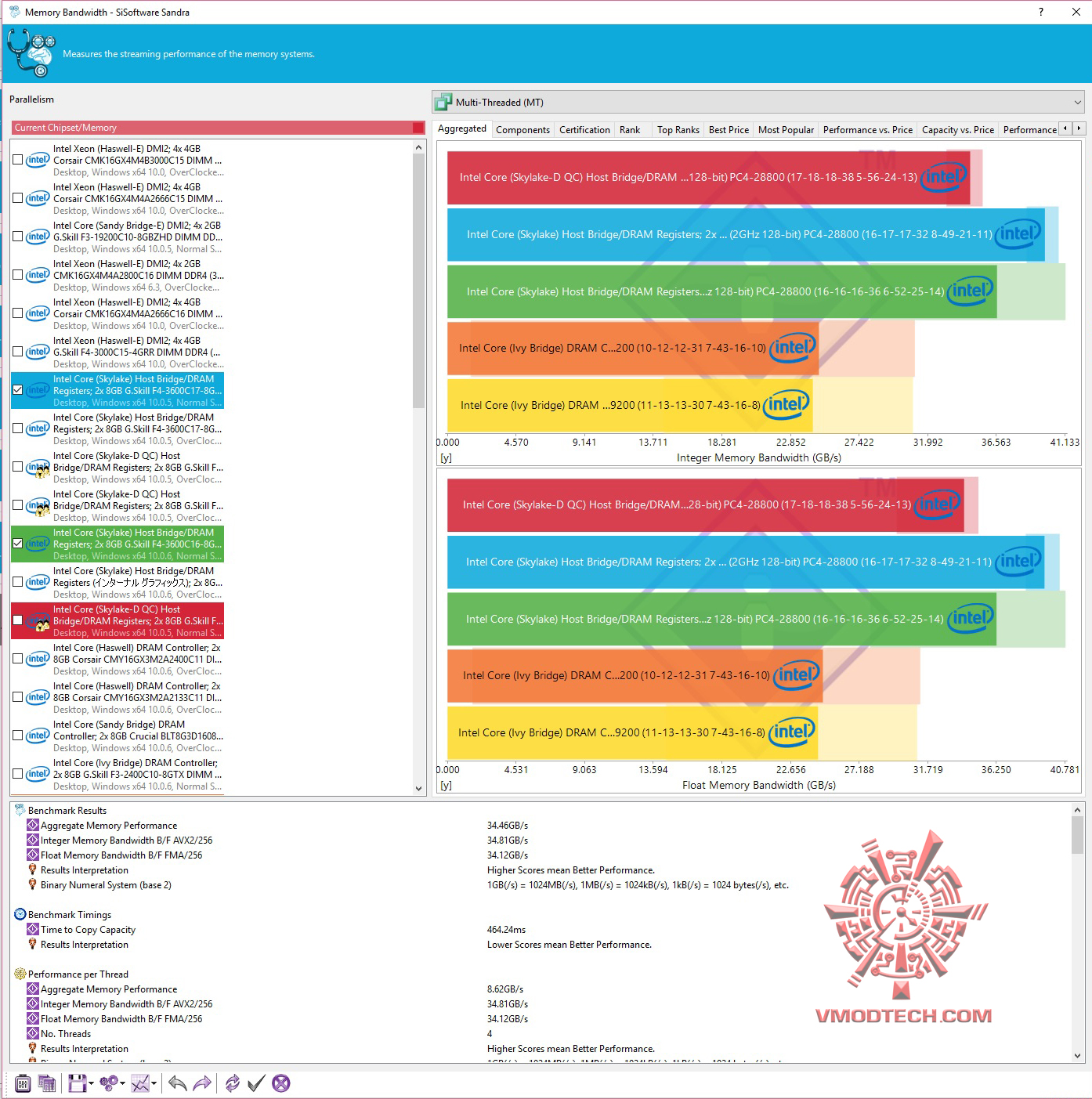Click the purple cancel X icon

(281, 1083)
